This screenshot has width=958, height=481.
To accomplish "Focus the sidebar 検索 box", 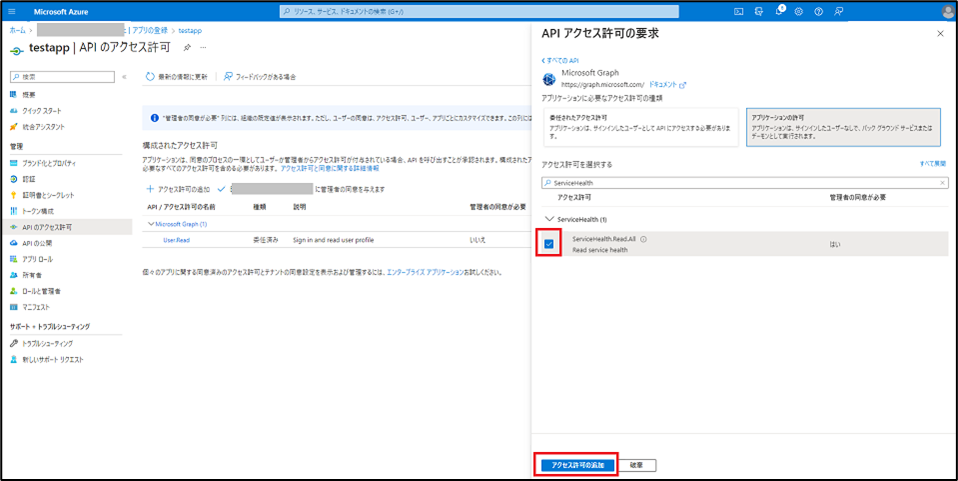I will pos(63,77).
